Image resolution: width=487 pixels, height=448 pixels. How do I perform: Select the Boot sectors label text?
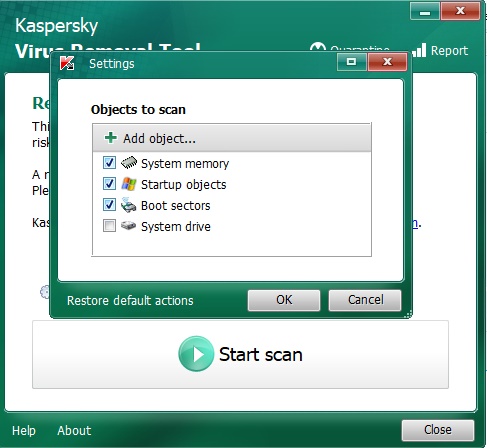click(176, 206)
